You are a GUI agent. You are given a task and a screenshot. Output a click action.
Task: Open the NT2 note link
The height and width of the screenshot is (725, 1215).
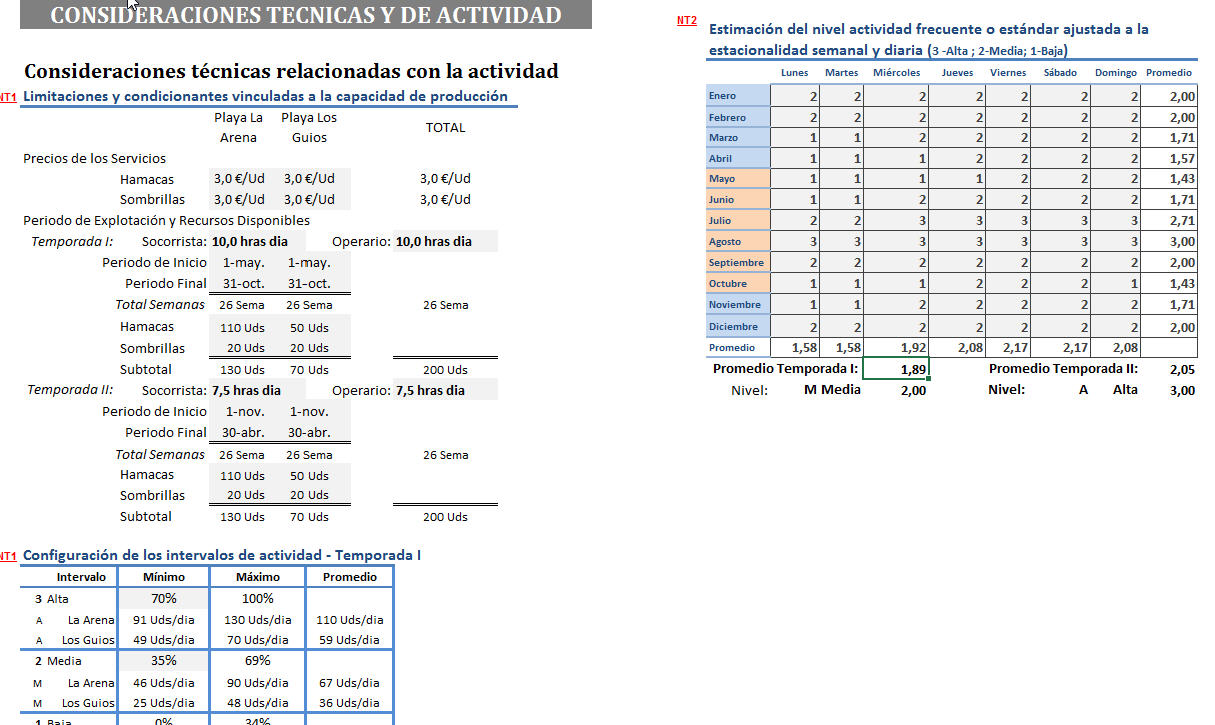686,20
